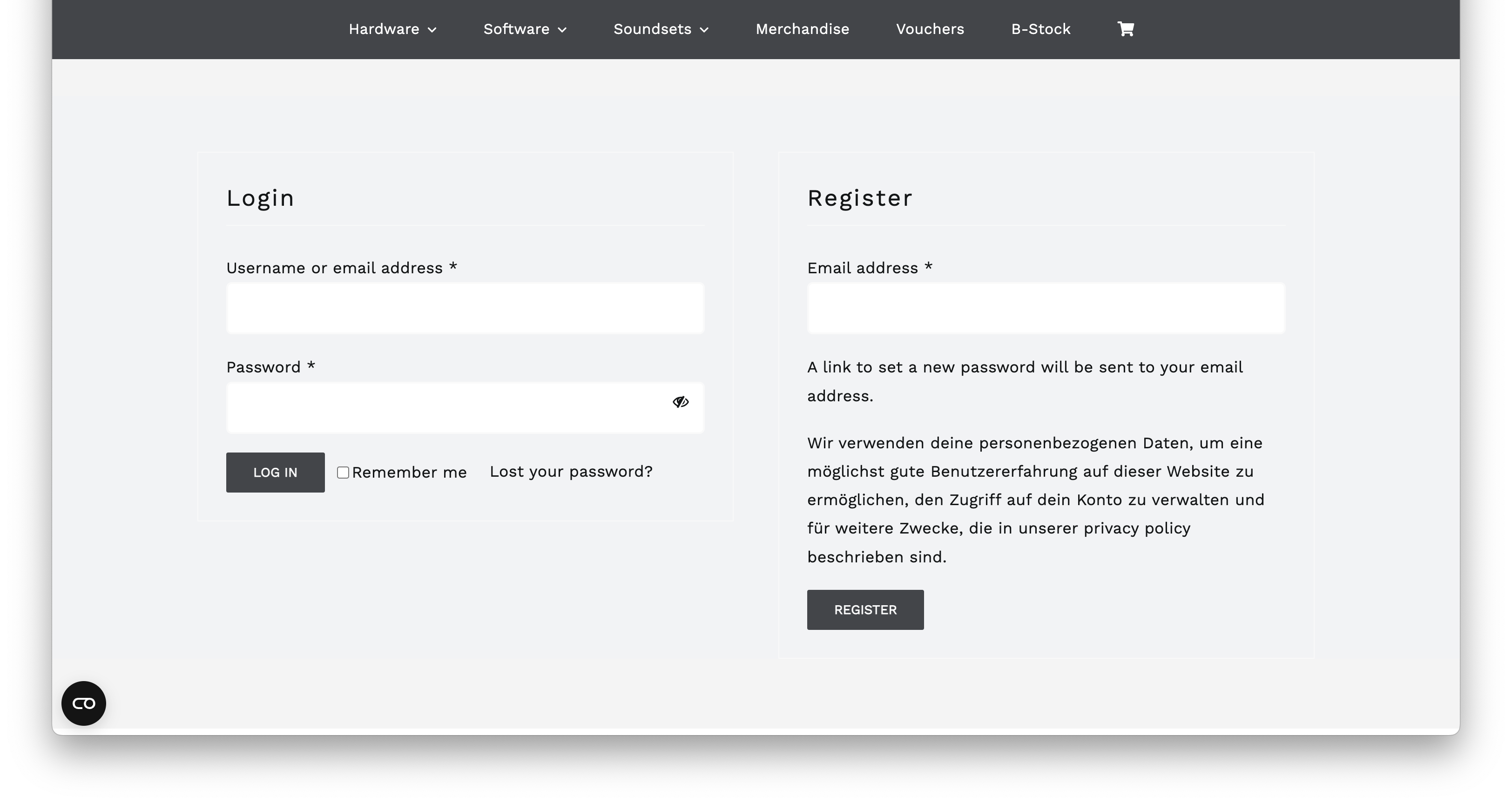Expand the Hardware dropdown chevron
Viewport: 1512px width, 804px height.
pos(432,30)
